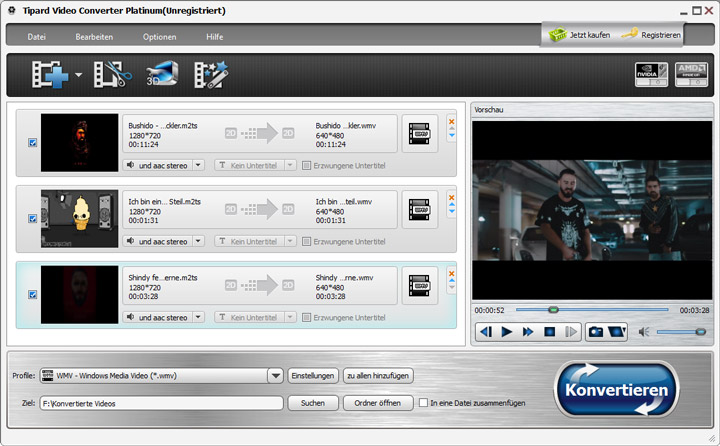This screenshot has width=720, height=446.
Task: Open the Edit effect wand tool
Action: click(x=211, y=74)
